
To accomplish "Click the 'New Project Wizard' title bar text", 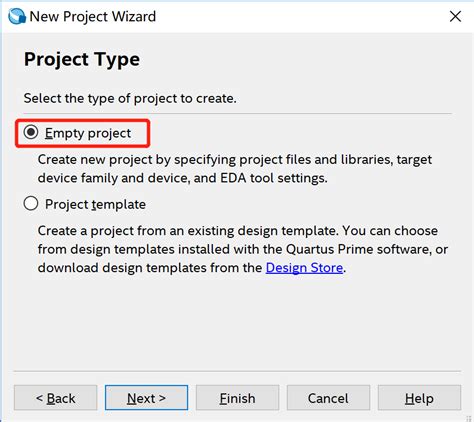I will [x=93, y=16].
